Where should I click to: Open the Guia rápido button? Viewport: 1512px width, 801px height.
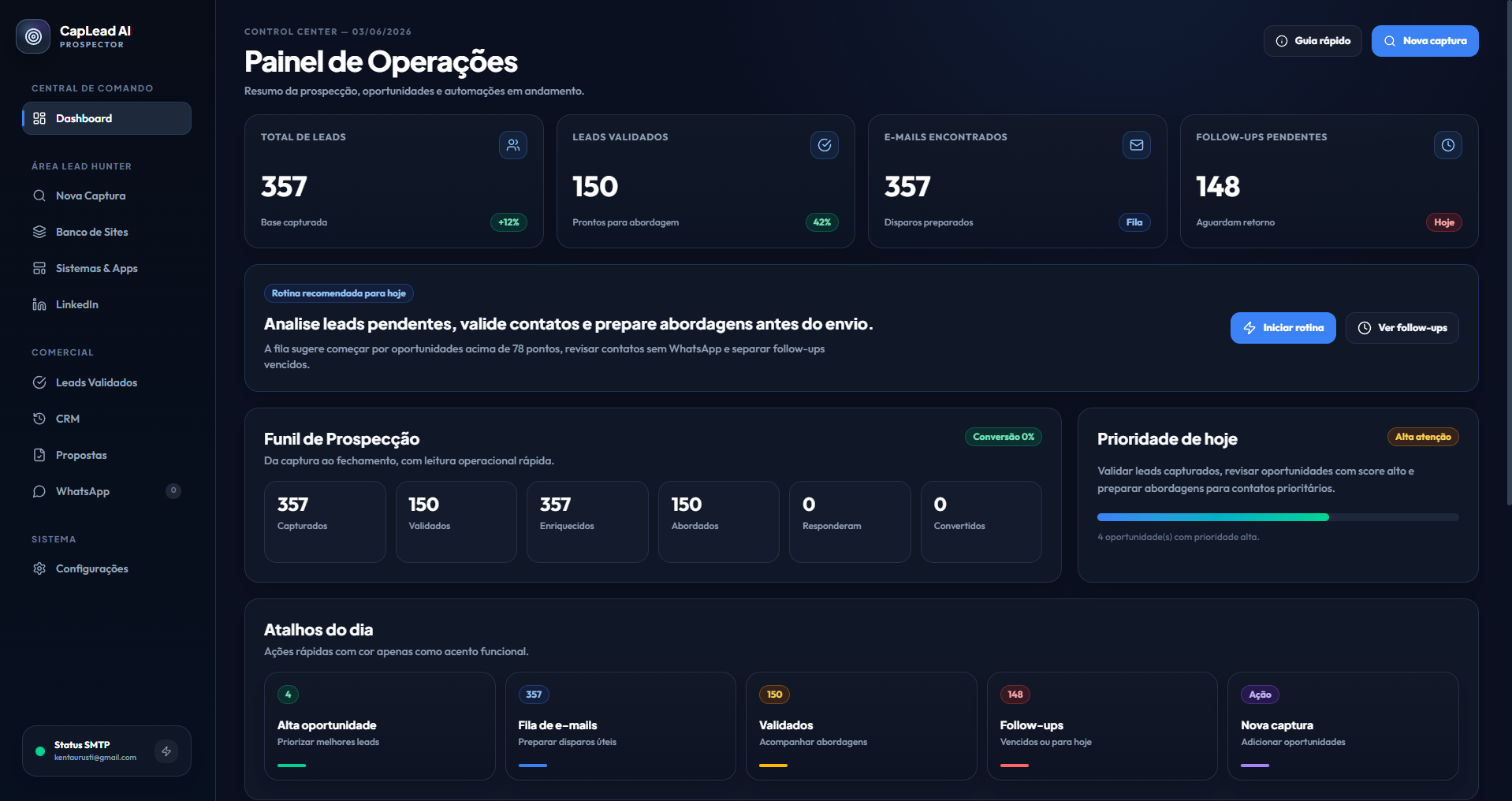(x=1313, y=41)
